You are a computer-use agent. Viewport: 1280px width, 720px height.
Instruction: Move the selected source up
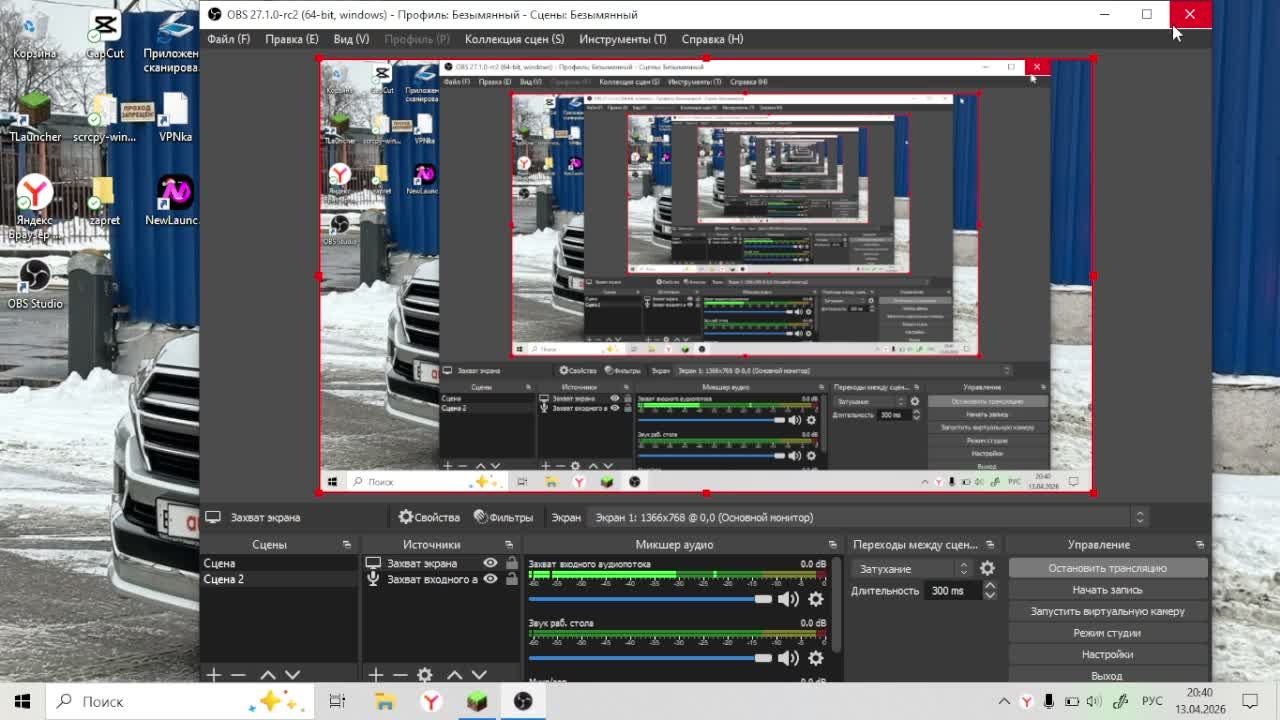pyautogui.click(x=455, y=675)
